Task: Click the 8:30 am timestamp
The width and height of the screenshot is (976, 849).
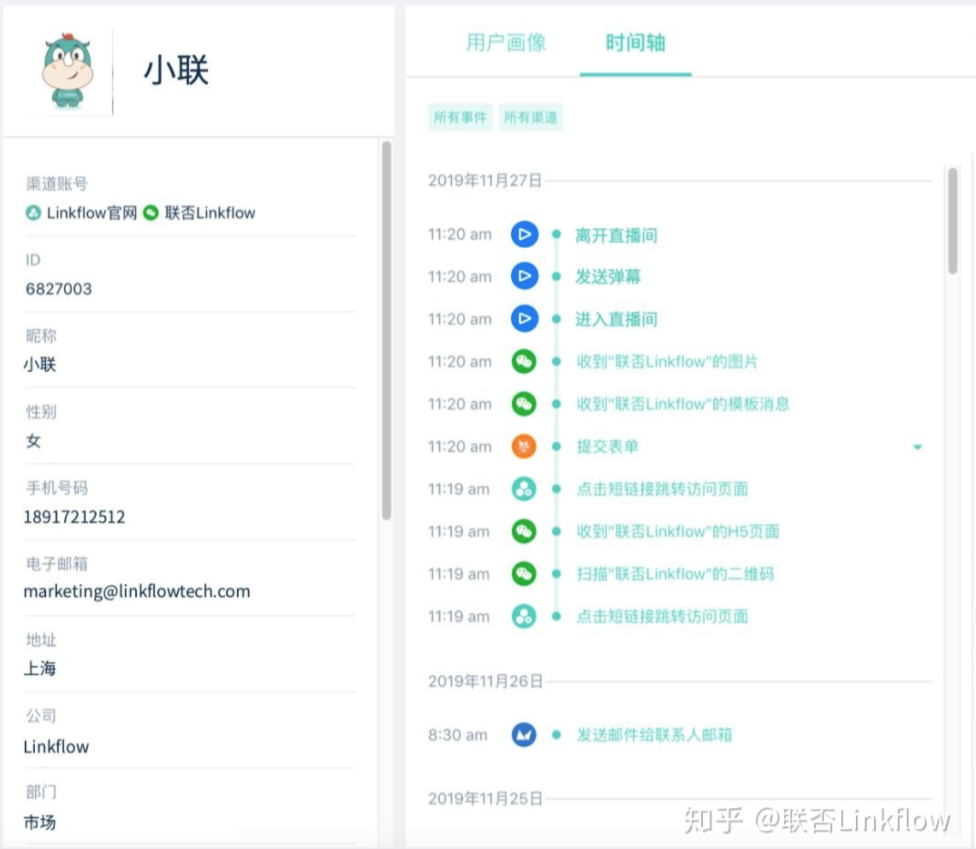Action: [x=458, y=735]
